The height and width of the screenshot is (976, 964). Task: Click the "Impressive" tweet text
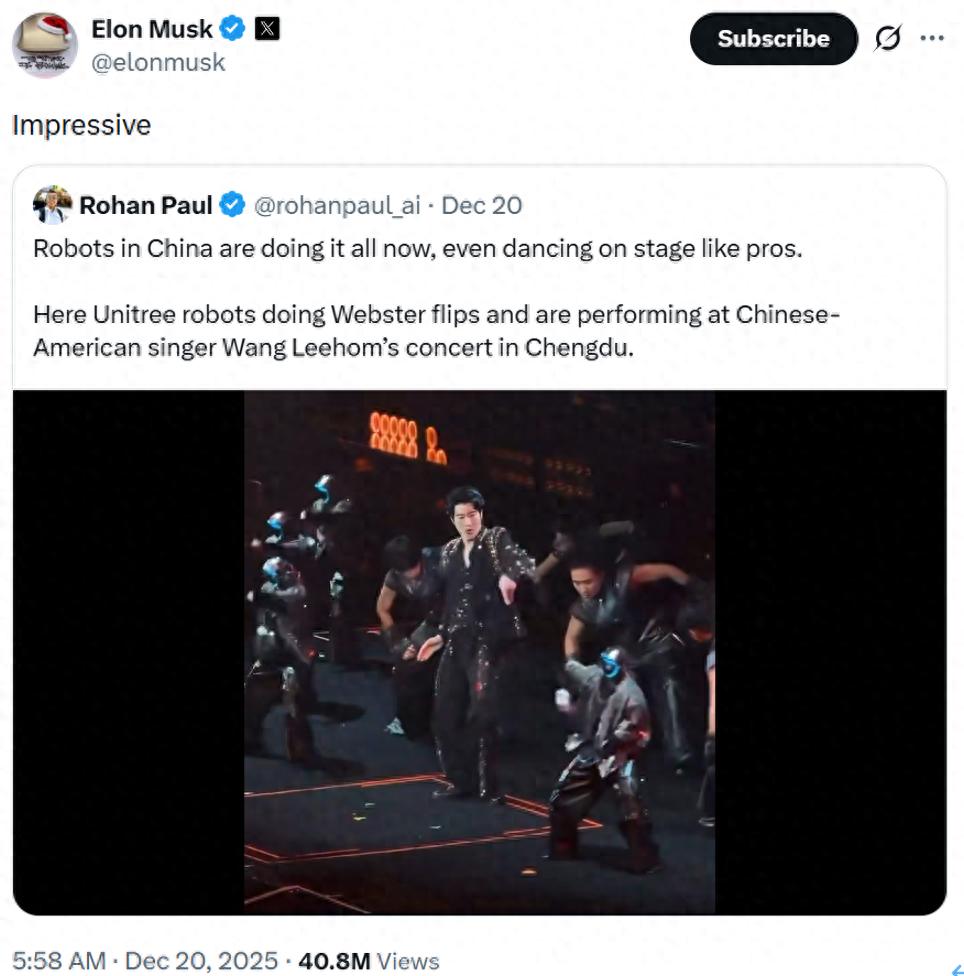coord(81,125)
